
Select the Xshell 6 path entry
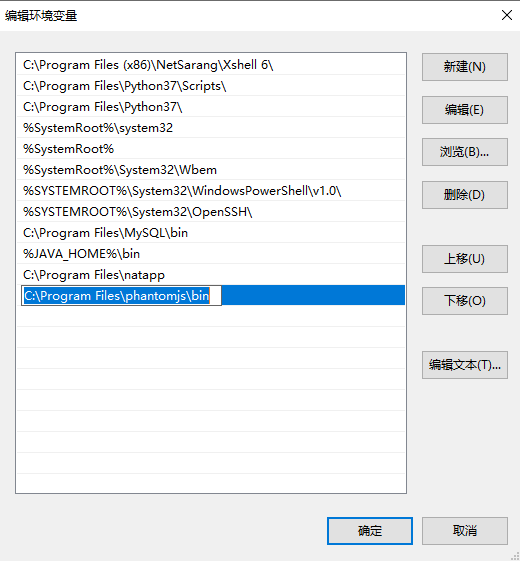(211, 65)
